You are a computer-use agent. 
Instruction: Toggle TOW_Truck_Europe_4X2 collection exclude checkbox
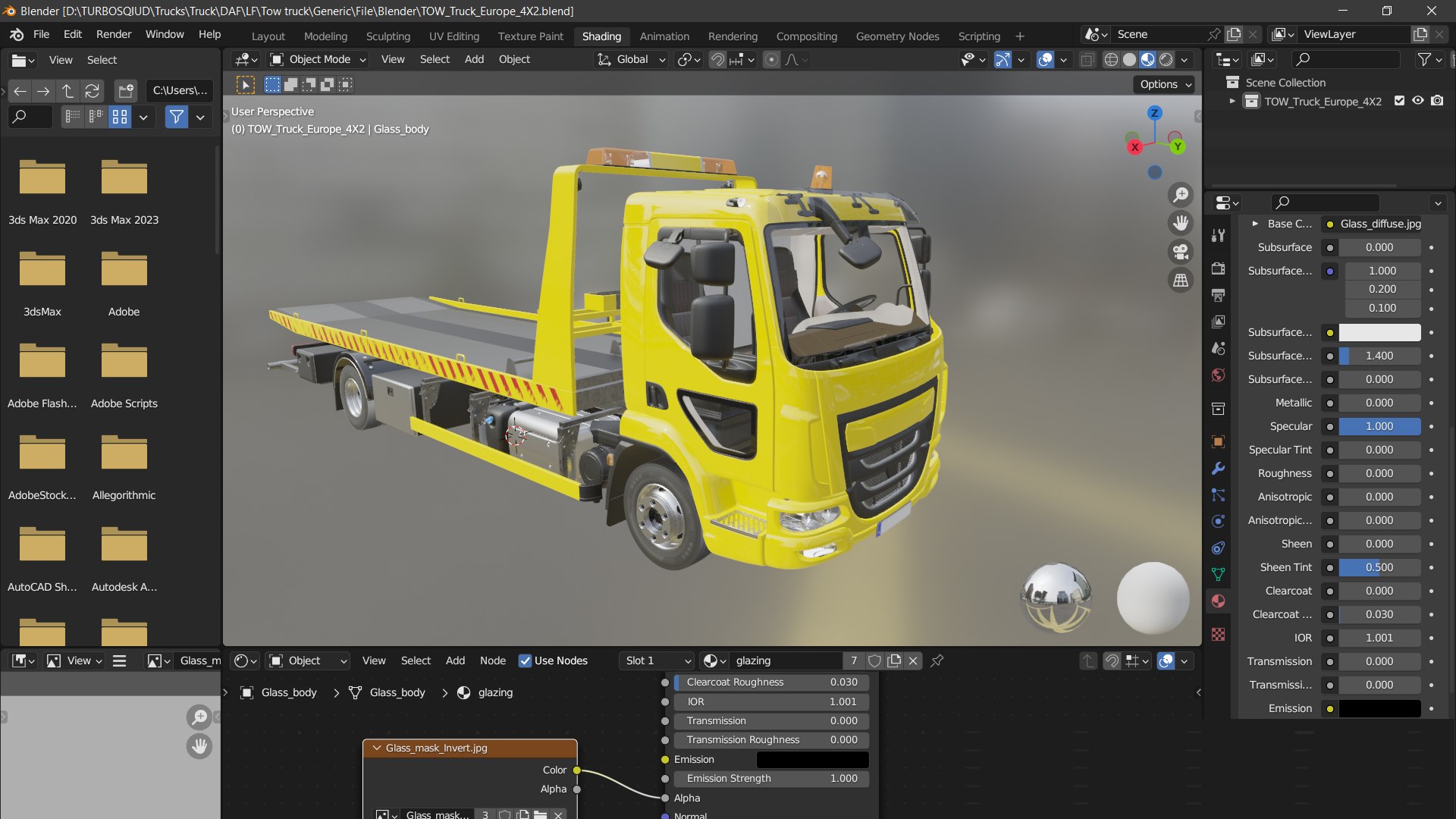(x=1399, y=101)
